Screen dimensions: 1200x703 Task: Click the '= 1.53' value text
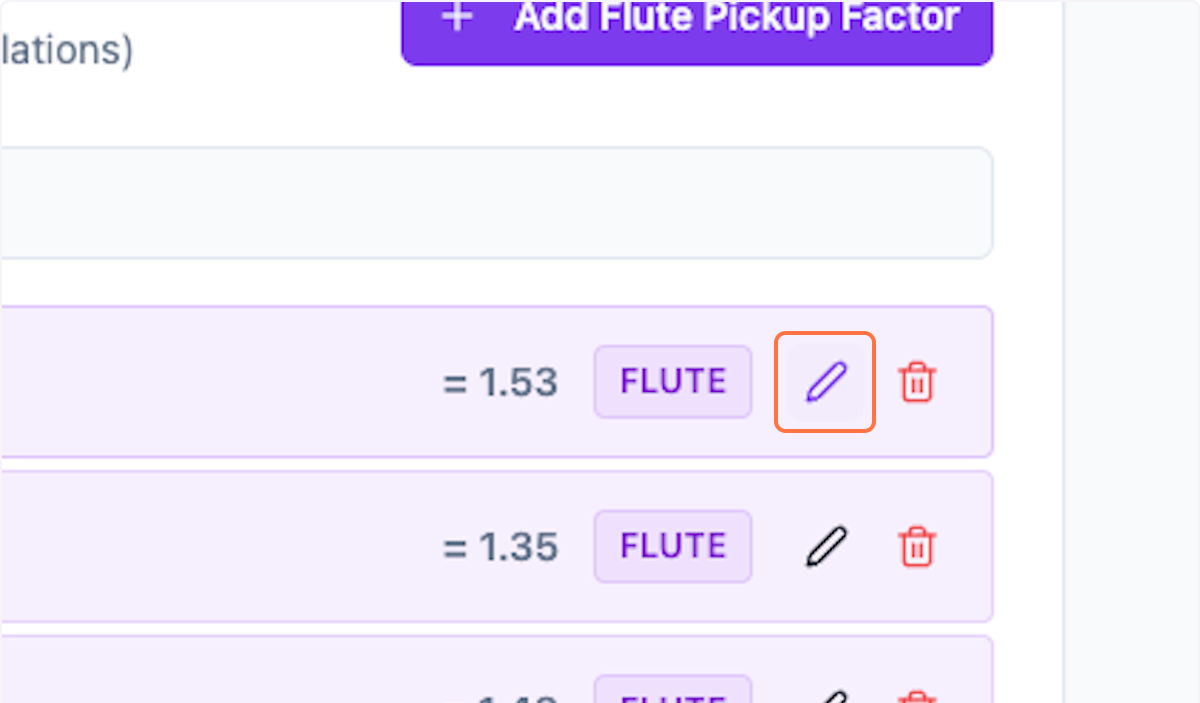(x=498, y=381)
